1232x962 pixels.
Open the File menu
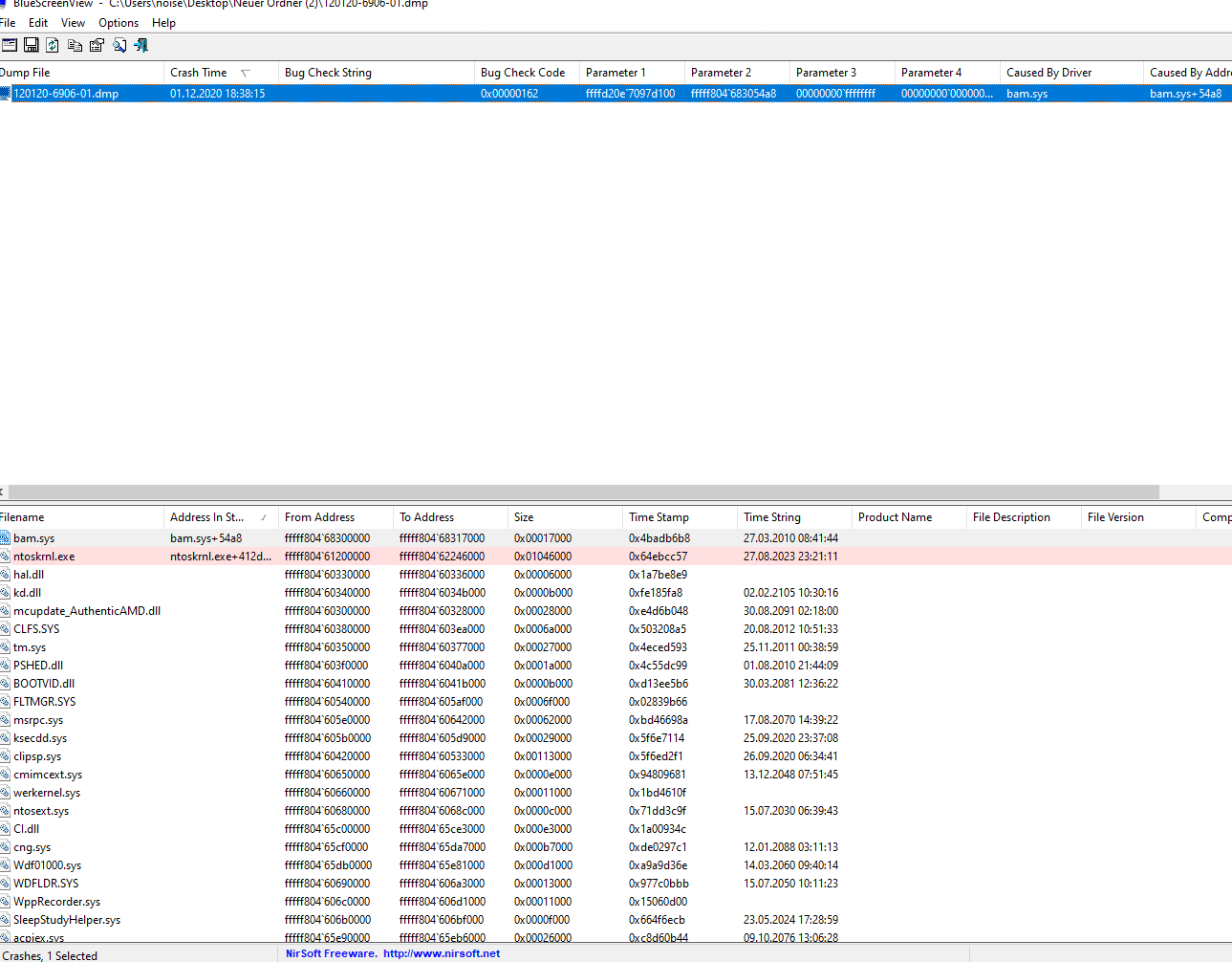pos(8,23)
